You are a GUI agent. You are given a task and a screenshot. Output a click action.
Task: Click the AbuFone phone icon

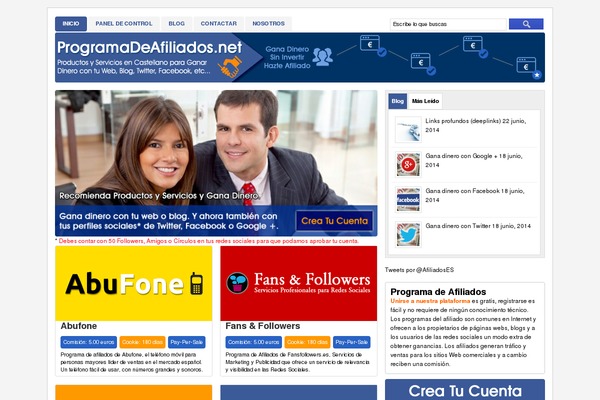[x=197, y=284]
